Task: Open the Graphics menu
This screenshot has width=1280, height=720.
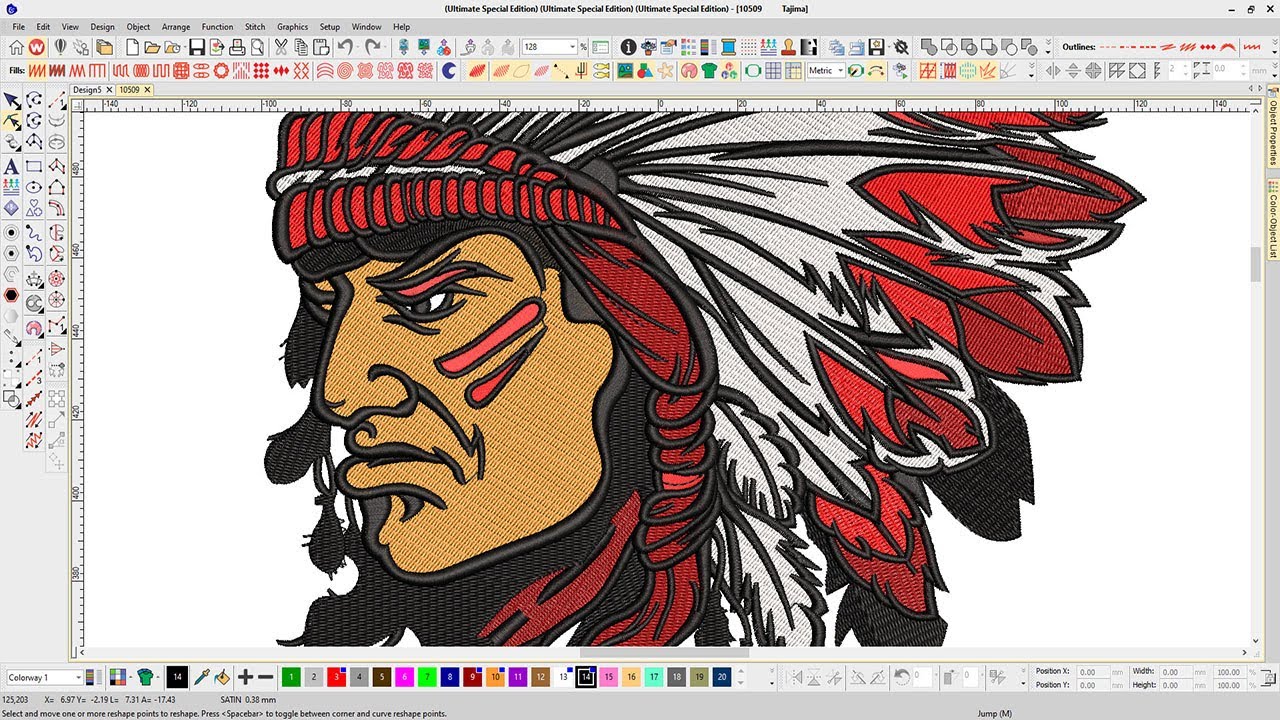Action: (293, 27)
